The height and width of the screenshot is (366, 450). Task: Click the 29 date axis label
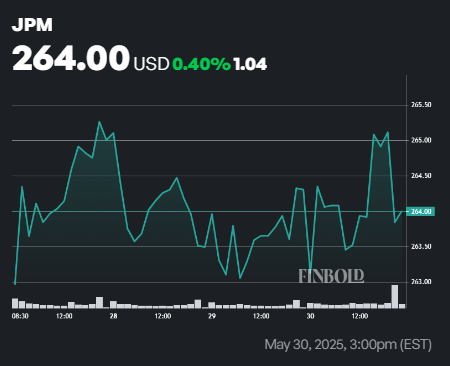[212, 316]
